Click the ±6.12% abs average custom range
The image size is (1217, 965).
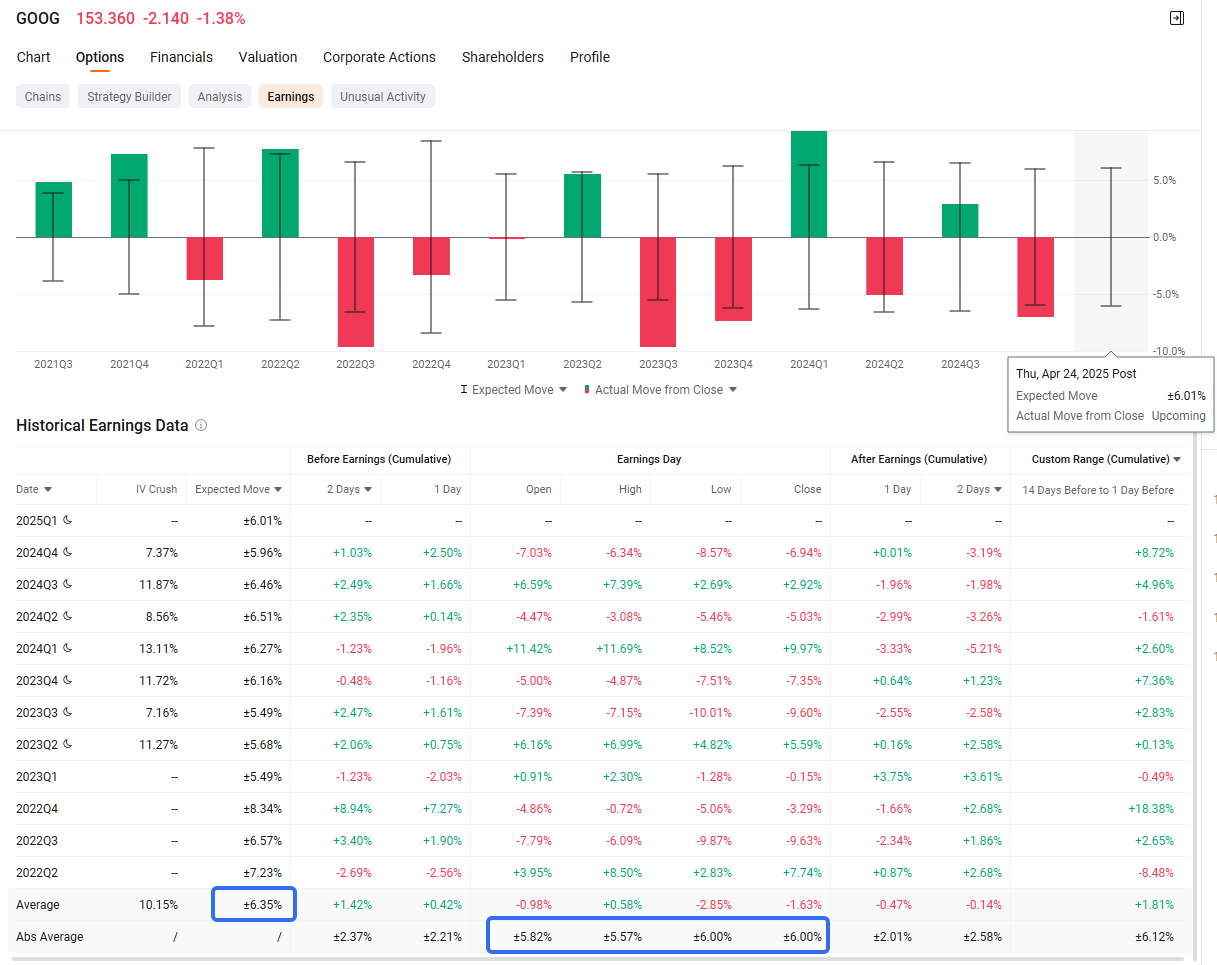click(x=1152, y=937)
